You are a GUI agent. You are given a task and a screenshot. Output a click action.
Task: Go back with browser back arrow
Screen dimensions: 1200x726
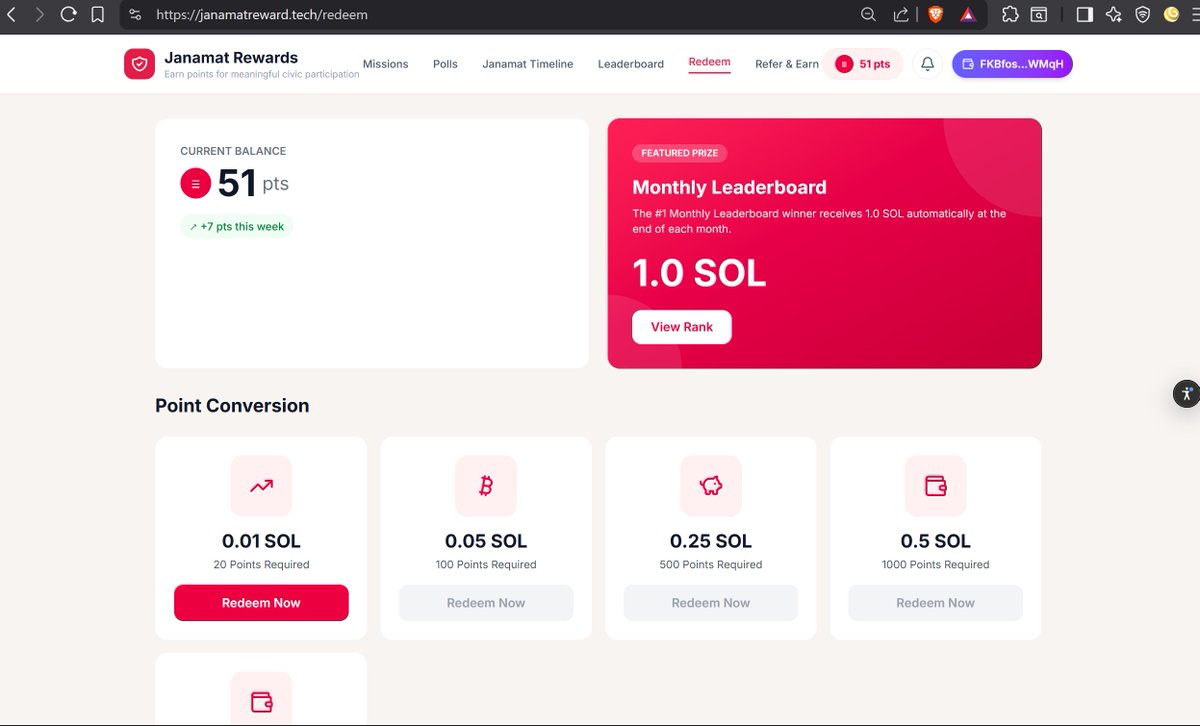11,15
